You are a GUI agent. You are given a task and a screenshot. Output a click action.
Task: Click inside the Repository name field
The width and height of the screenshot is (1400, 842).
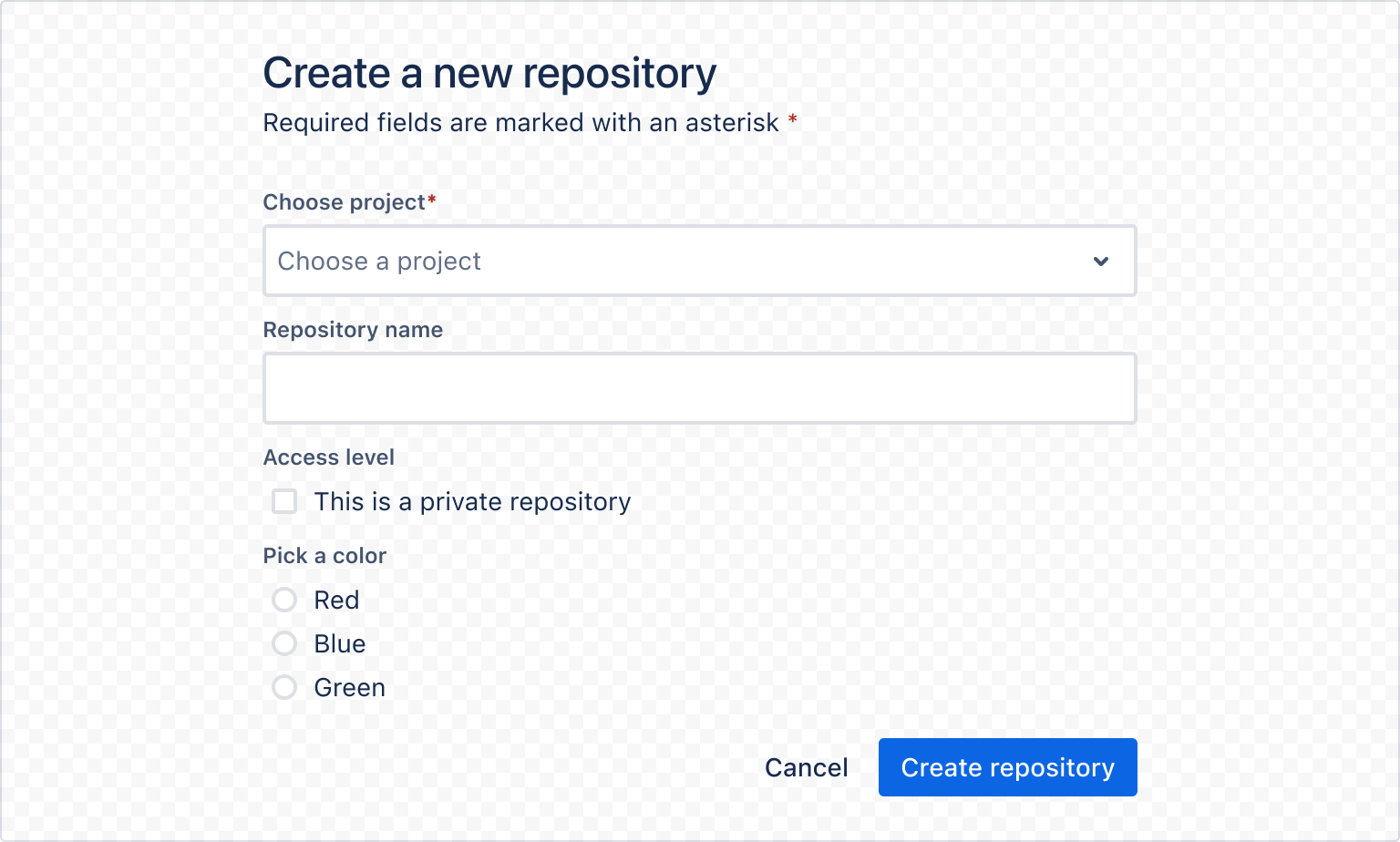point(700,387)
